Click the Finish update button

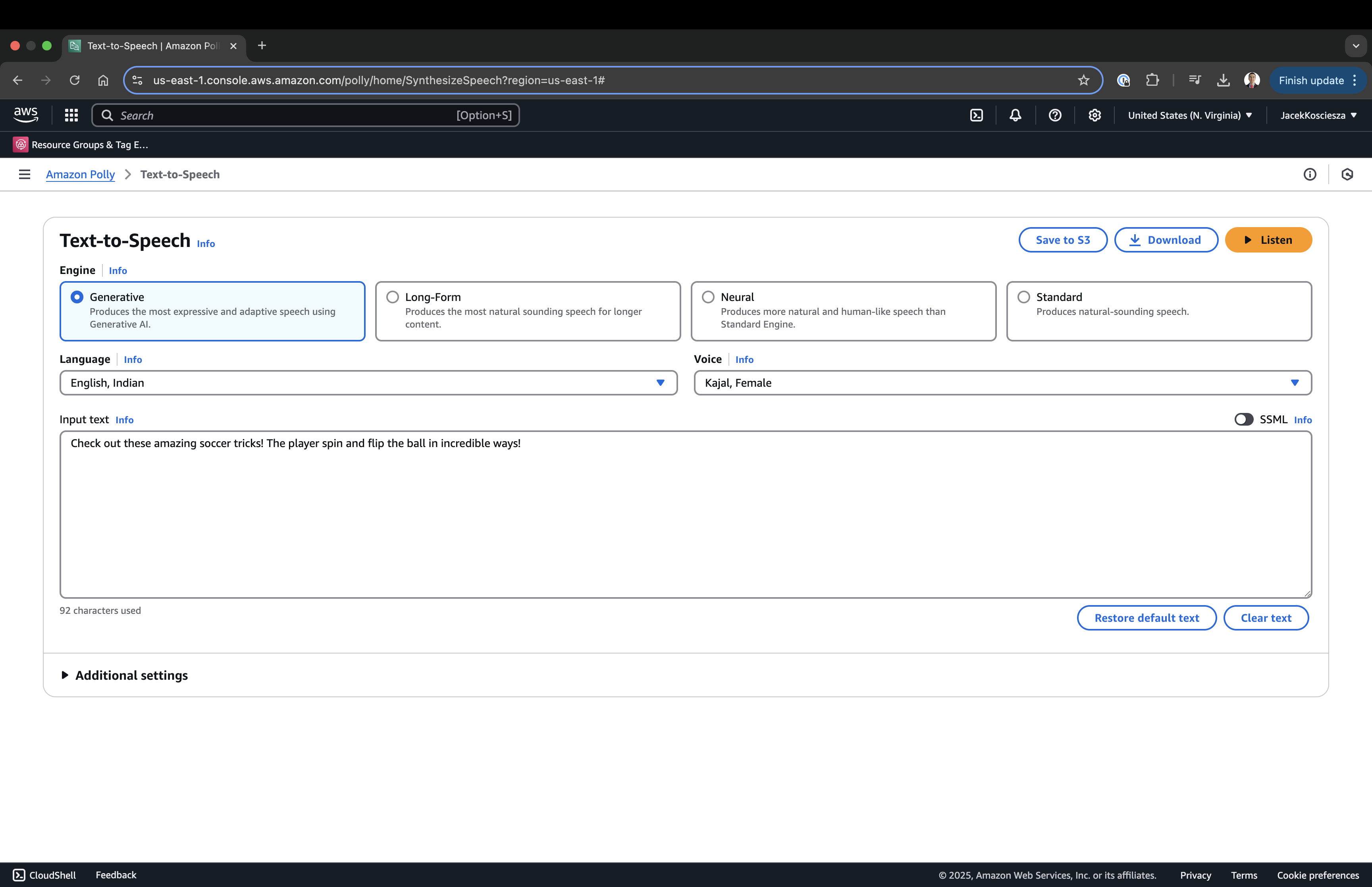(1311, 81)
